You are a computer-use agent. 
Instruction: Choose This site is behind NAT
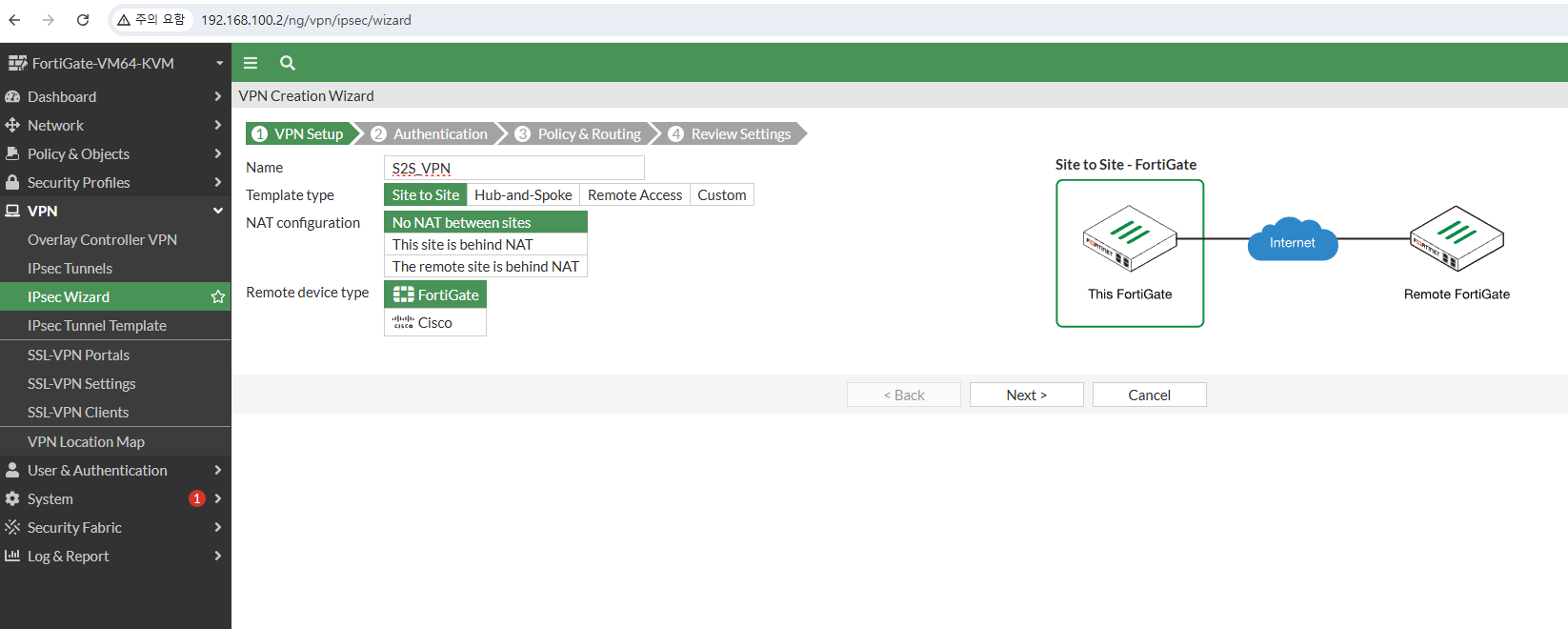click(x=486, y=244)
